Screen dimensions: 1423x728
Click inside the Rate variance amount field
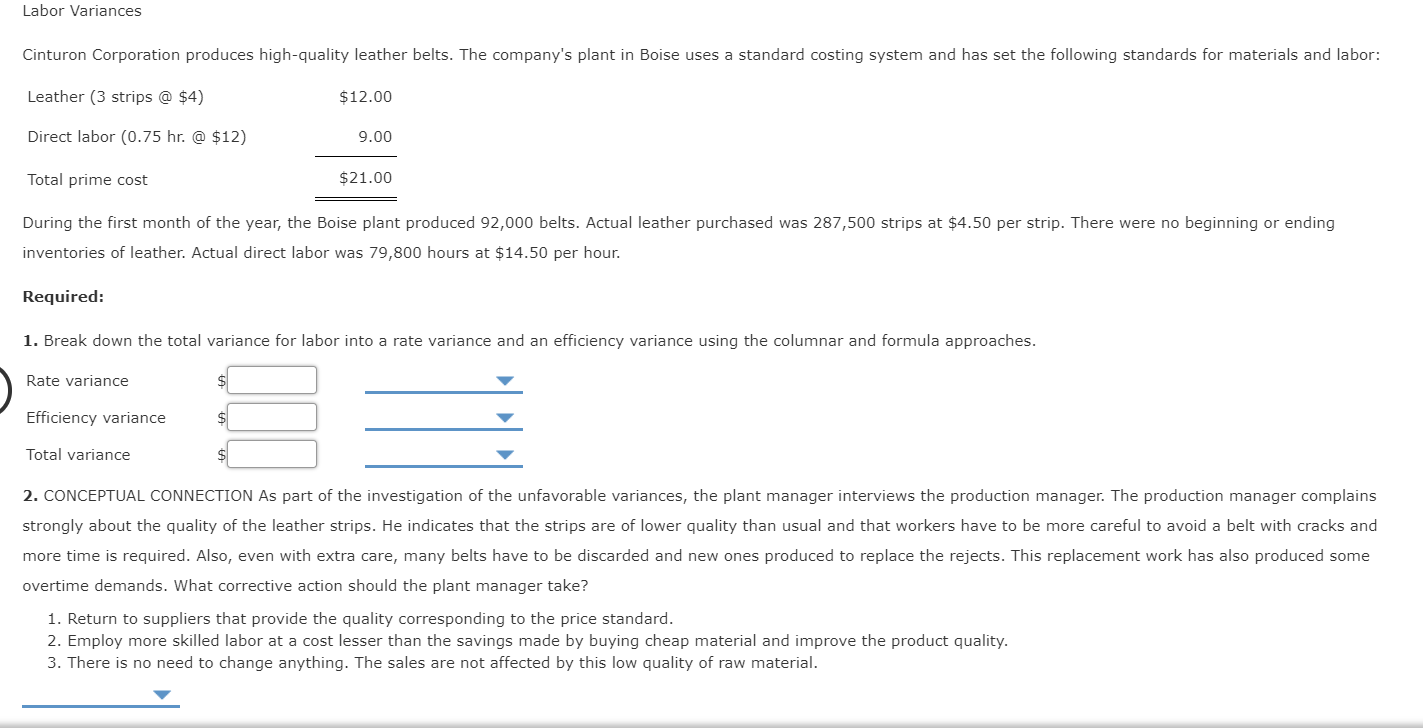271,380
